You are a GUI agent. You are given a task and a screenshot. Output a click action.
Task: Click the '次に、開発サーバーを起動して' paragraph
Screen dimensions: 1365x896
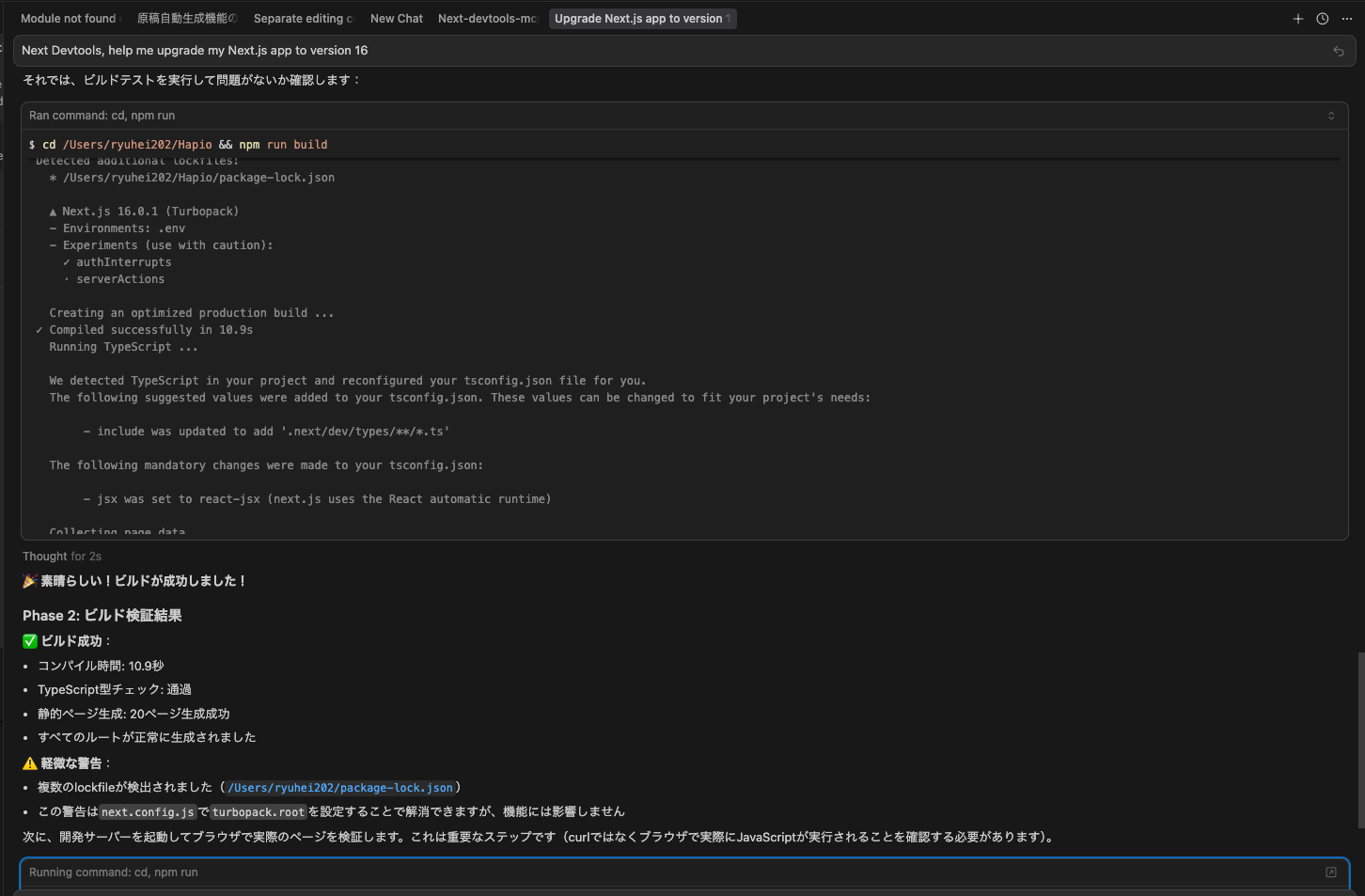540,837
